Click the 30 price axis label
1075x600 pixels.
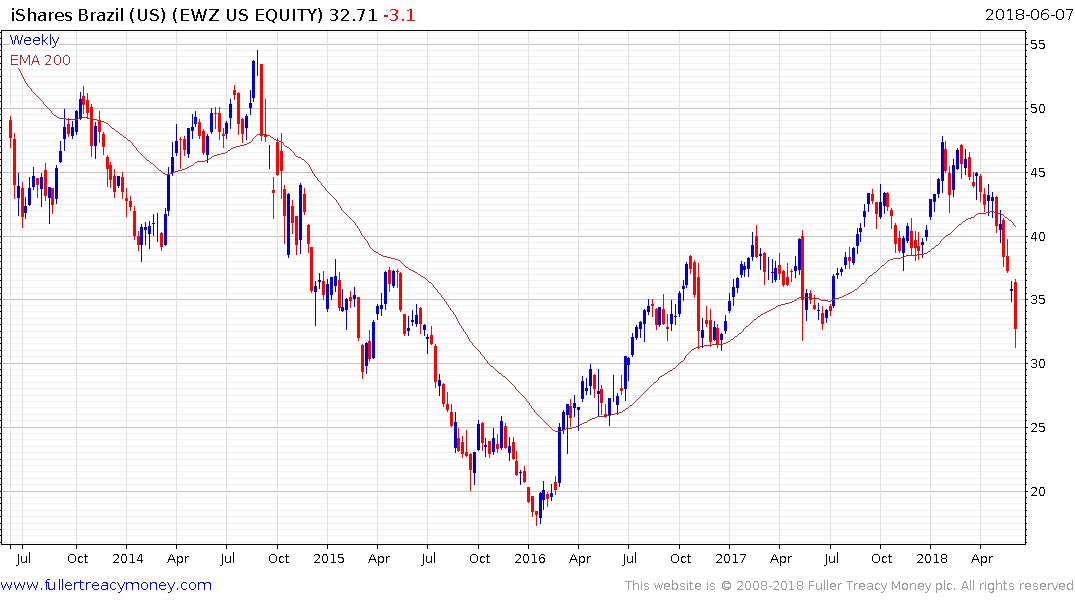[x=1038, y=363]
